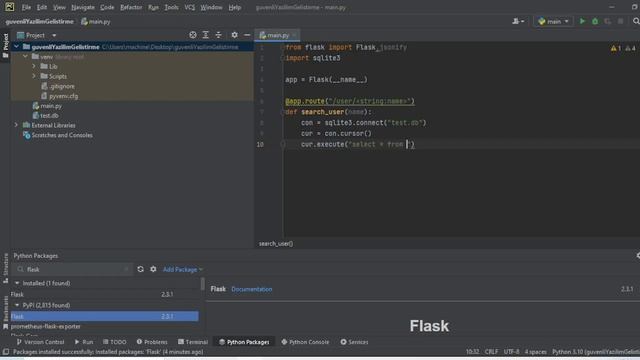Run the main configuration with the green play button
This screenshot has width=640, height=360.
point(582,21)
